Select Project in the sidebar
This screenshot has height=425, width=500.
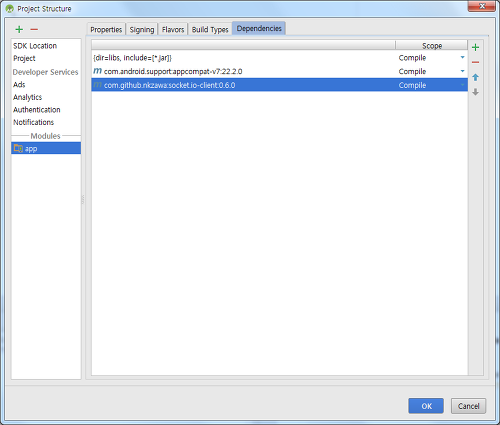(x=24, y=58)
